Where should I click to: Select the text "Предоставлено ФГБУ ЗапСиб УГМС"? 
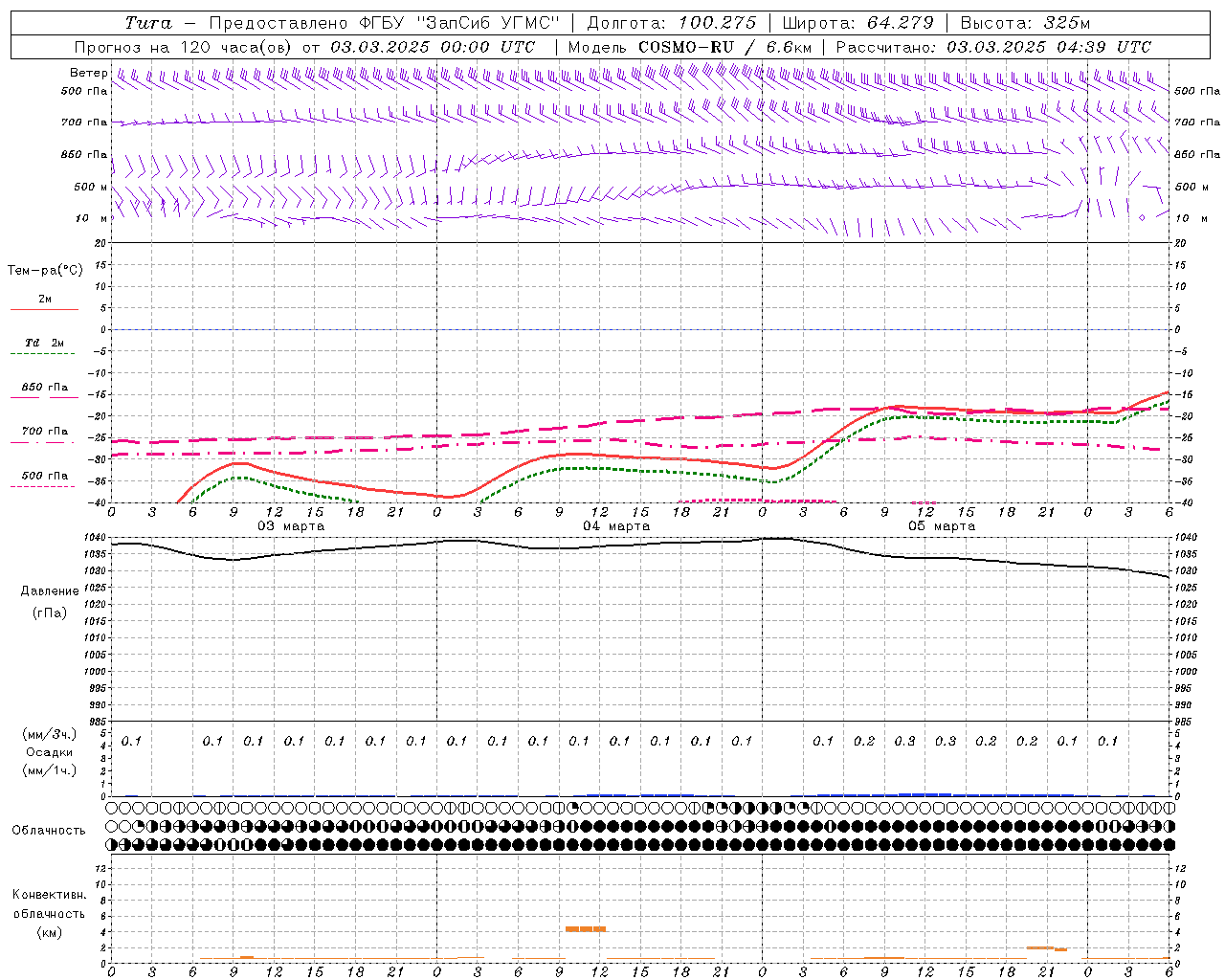[x=383, y=23]
